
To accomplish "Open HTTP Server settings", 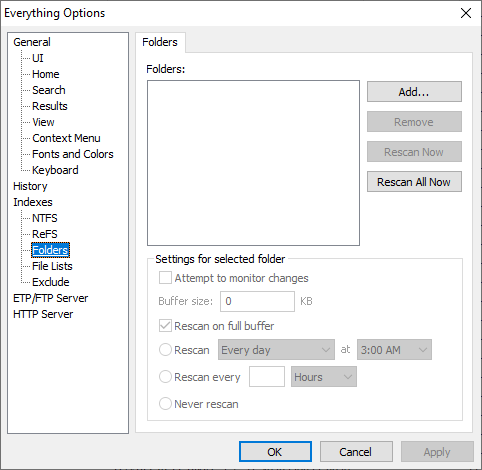I will (x=43, y=314).
